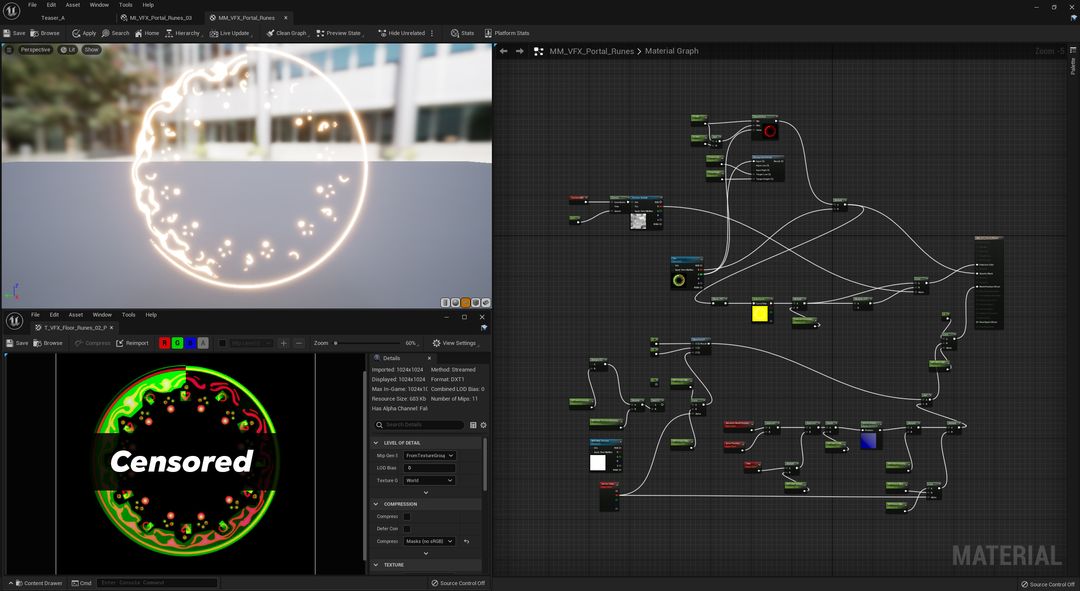Click the Perspective viewport button
Screen dimensions: 1080x591
[35, 49]
